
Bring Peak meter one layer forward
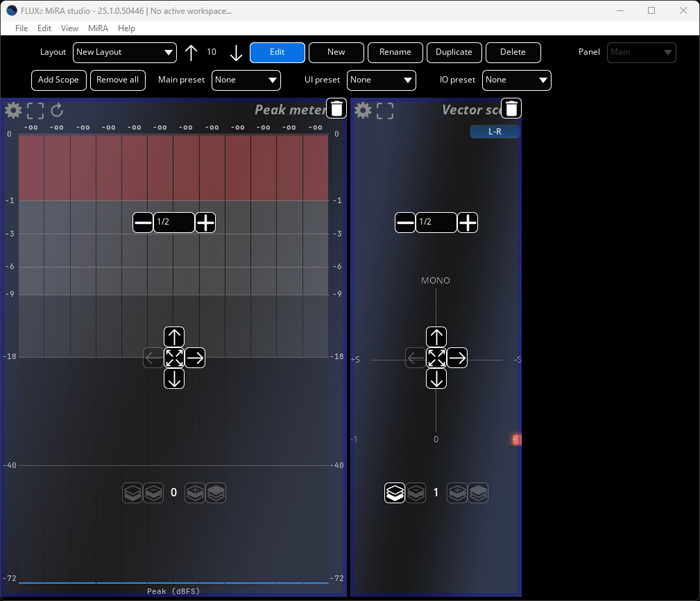pos(195,493)
